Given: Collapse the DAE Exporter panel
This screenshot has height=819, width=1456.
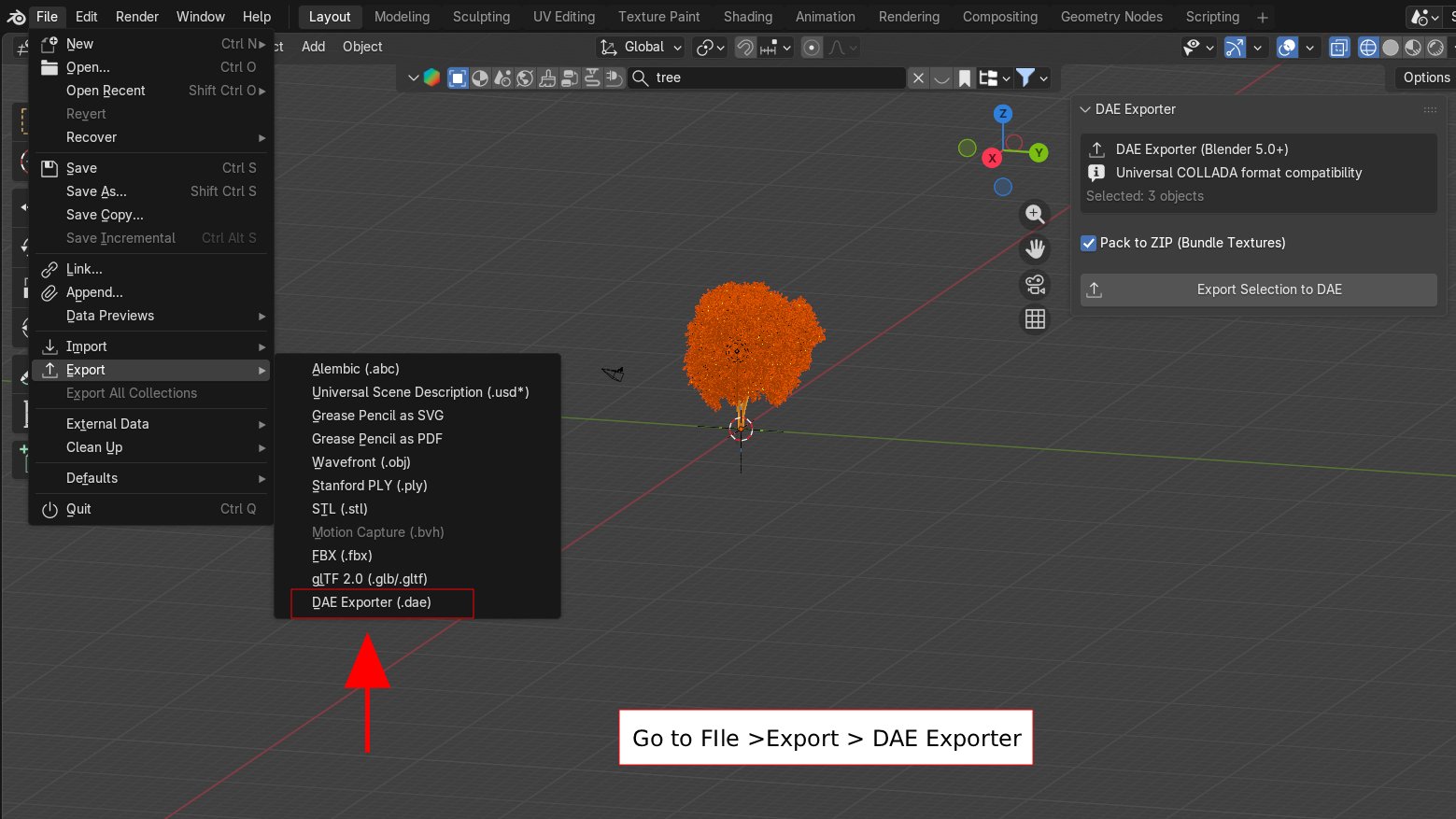Looking at the screenshot, I should tap(1085, 109).
